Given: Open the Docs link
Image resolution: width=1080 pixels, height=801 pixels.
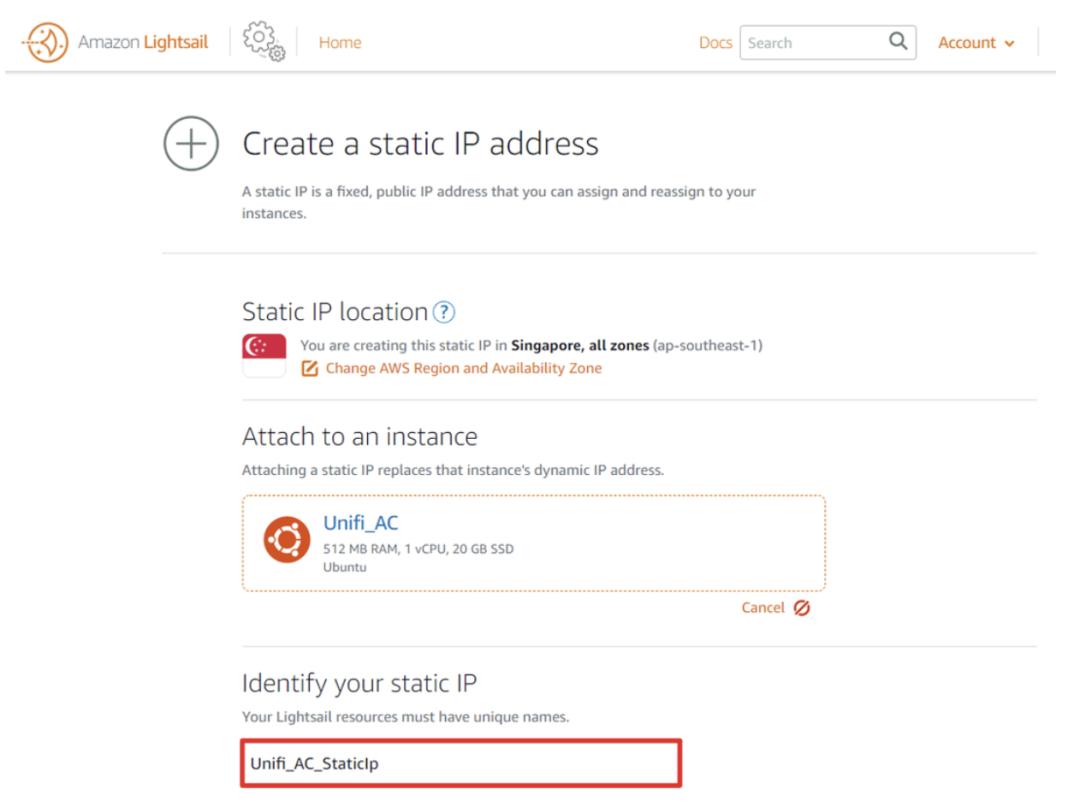Looking at the screenshot, I should pyautogui.click(x=715, y=43).
